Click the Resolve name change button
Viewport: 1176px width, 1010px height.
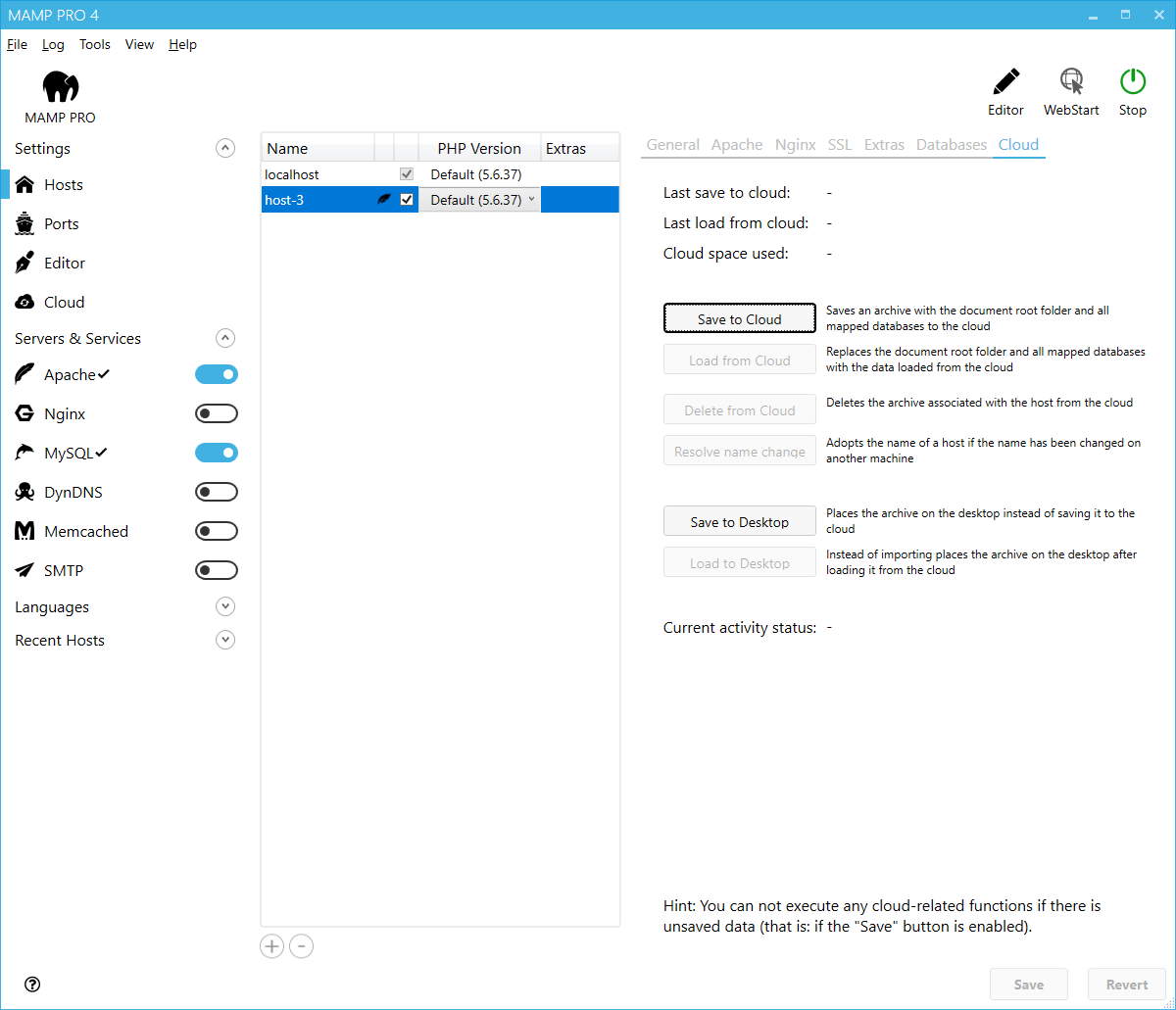pyautogui.click(x=740, y=452)
